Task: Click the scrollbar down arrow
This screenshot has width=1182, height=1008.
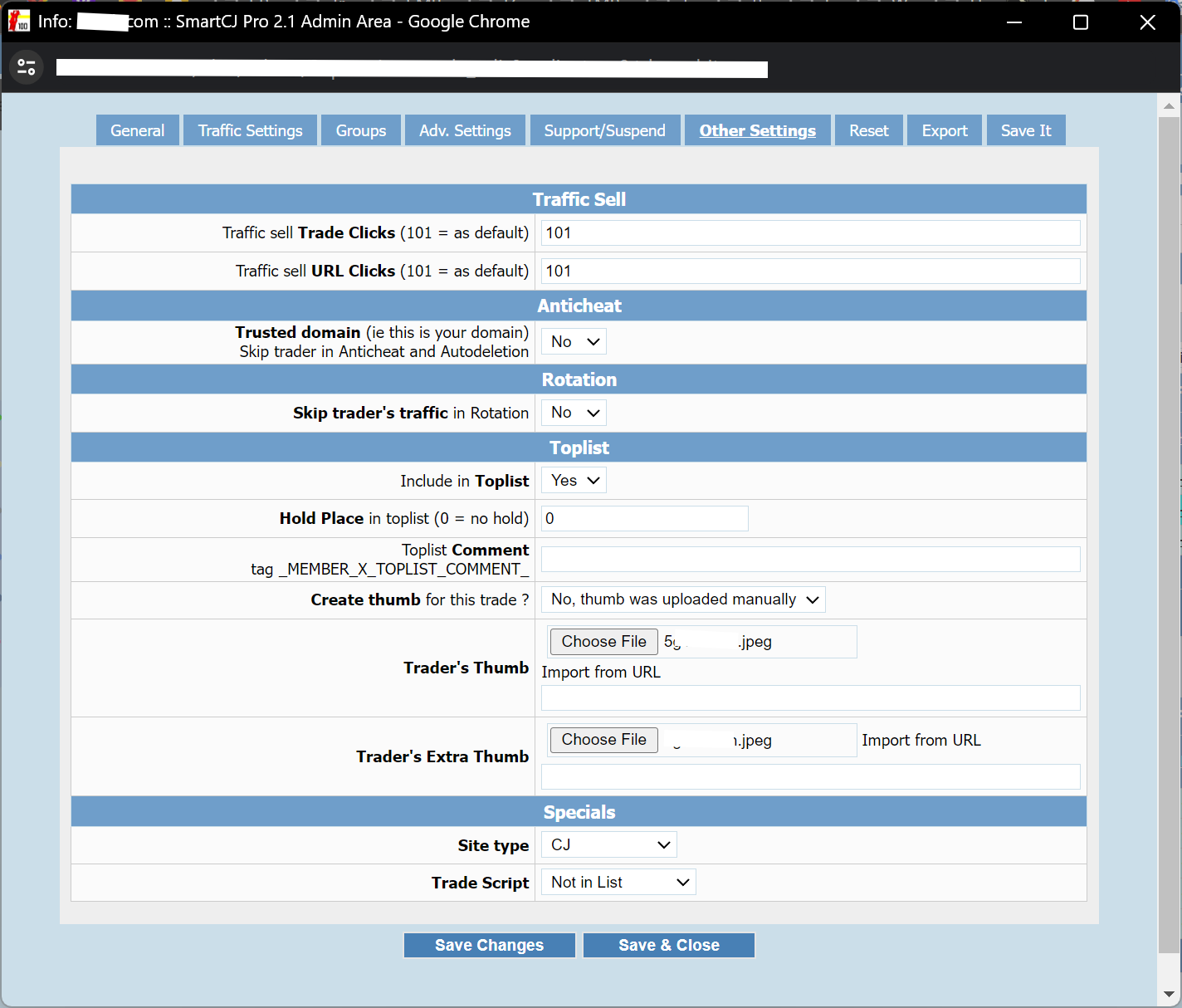Action: 1169,994
